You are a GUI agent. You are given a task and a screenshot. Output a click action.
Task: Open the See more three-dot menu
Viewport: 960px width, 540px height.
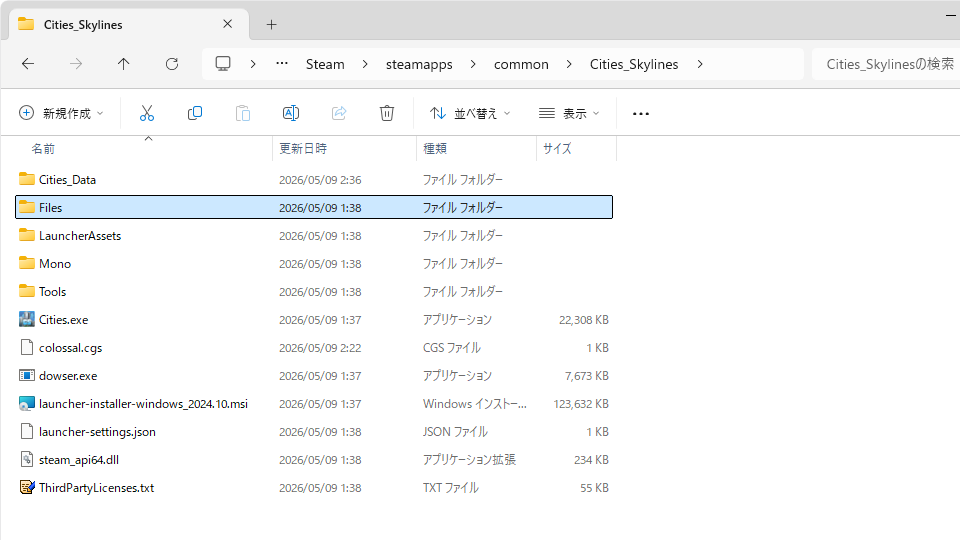tap(640, 114)
